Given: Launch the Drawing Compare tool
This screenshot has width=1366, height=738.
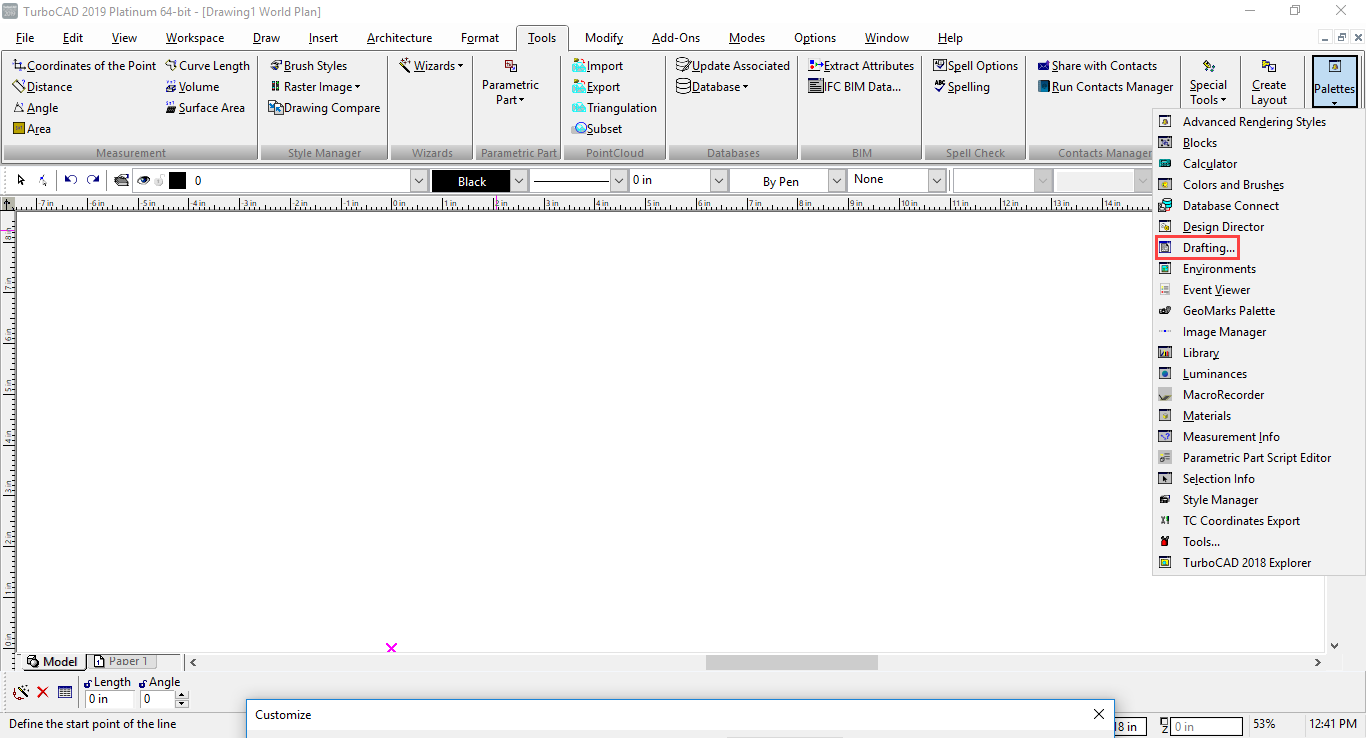Looking at the screenshot, I should pos(324,108).
